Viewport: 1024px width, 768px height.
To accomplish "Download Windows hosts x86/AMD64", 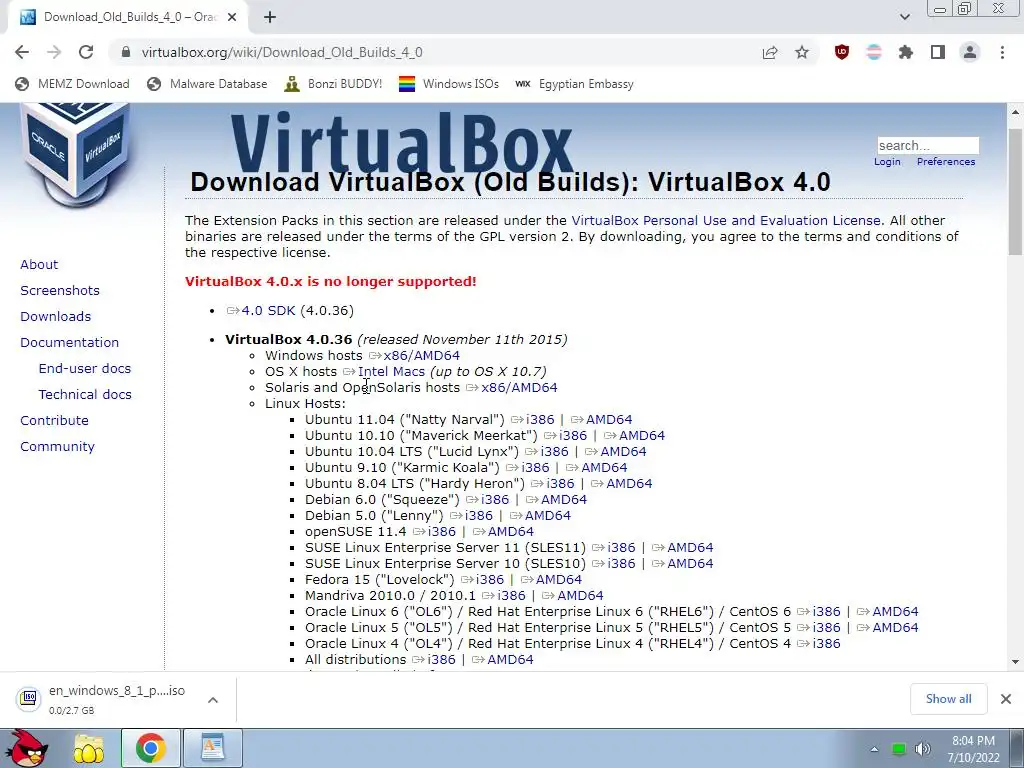I will coord(421,356).
